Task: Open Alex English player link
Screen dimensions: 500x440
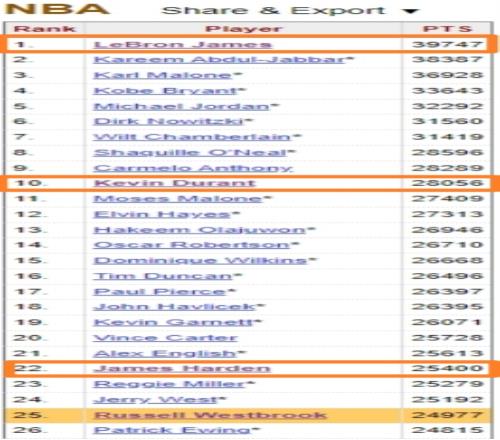Action: click(165, 354)
